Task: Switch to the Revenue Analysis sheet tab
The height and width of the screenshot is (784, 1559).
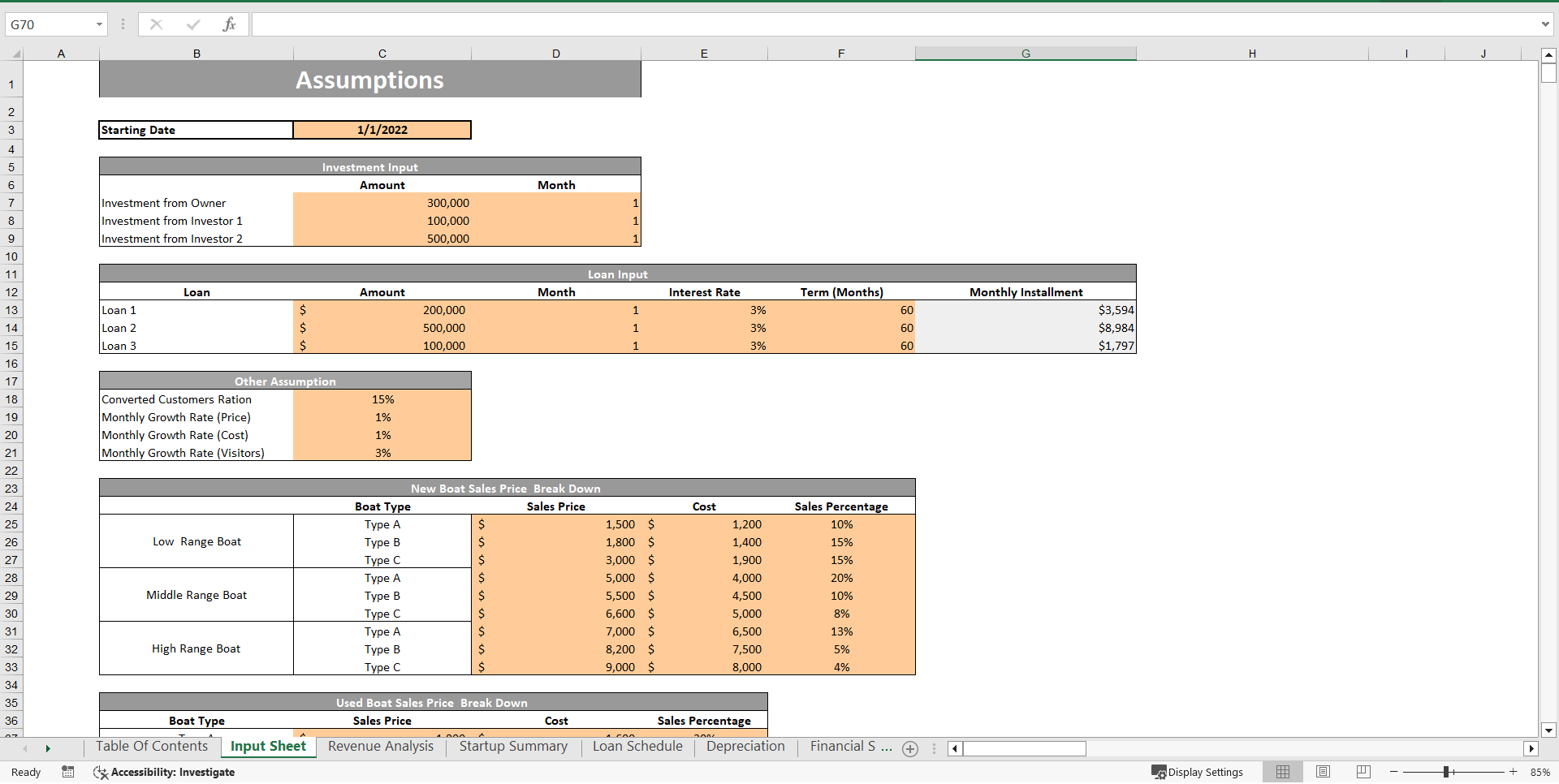Action: (380, 747)
